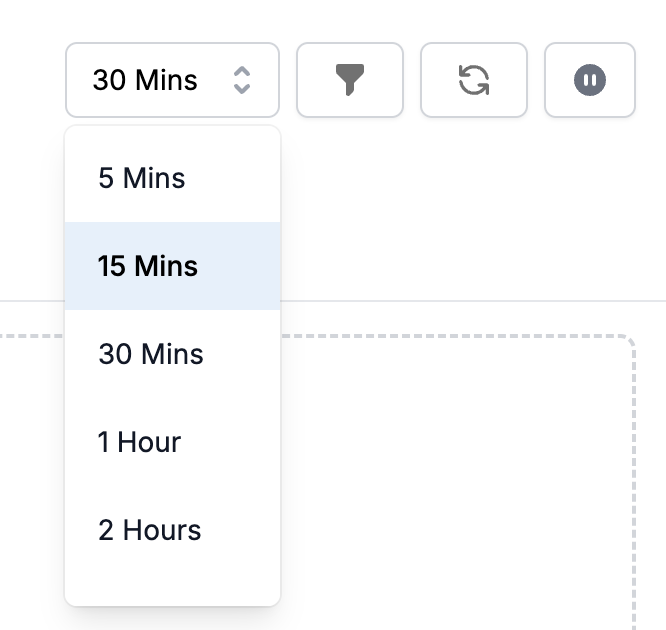Click the up-down chevron on the time selector
This screenshot has height=630, width=666.
tap(242, 80)
